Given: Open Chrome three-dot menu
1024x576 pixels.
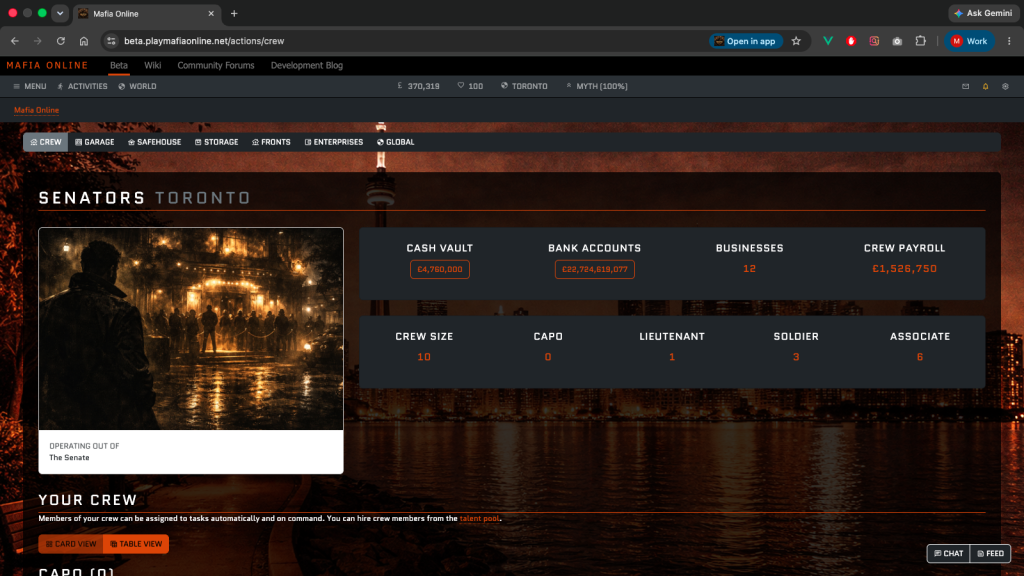Looking at the screenshot, I should click(1009, 40).
